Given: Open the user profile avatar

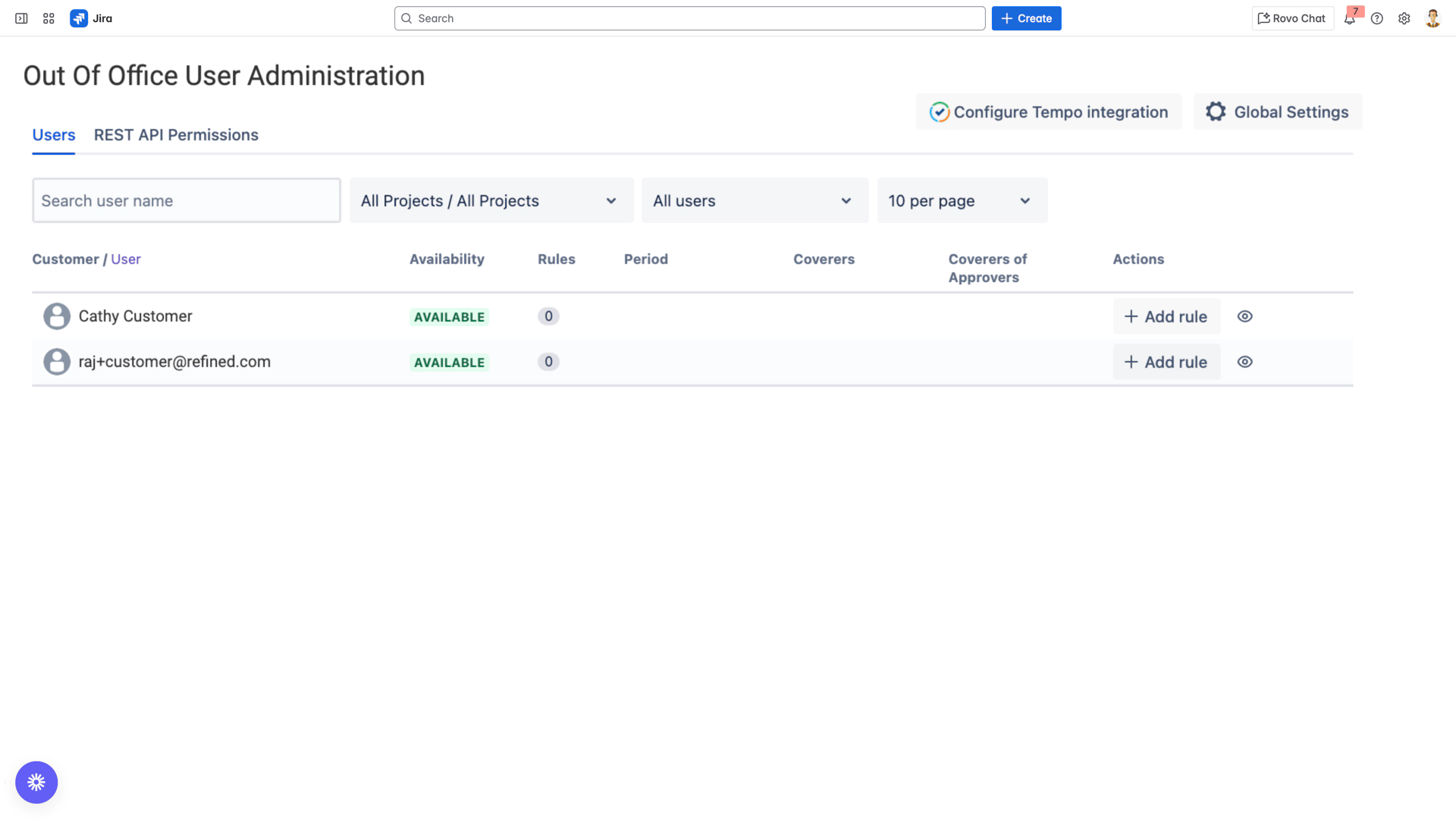Looking at the screenshot, I should (1432, 18).
